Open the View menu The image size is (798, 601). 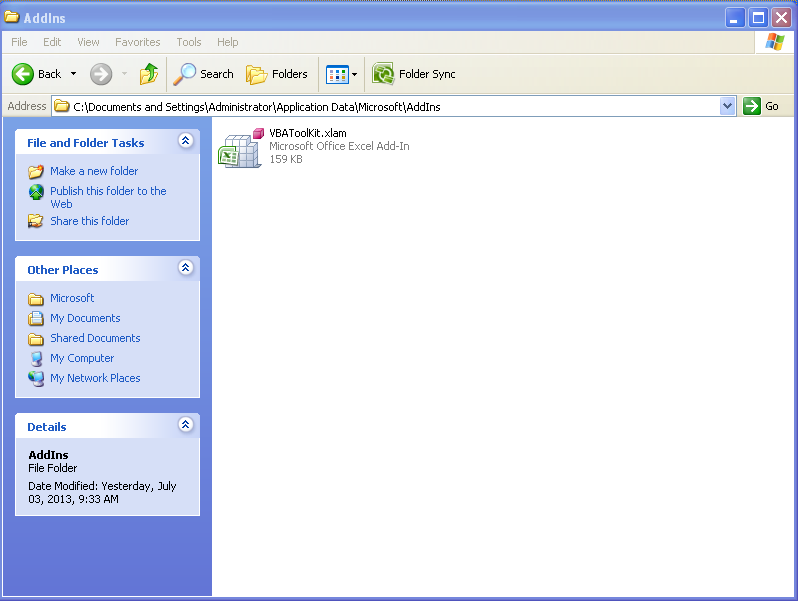point(88,42)
